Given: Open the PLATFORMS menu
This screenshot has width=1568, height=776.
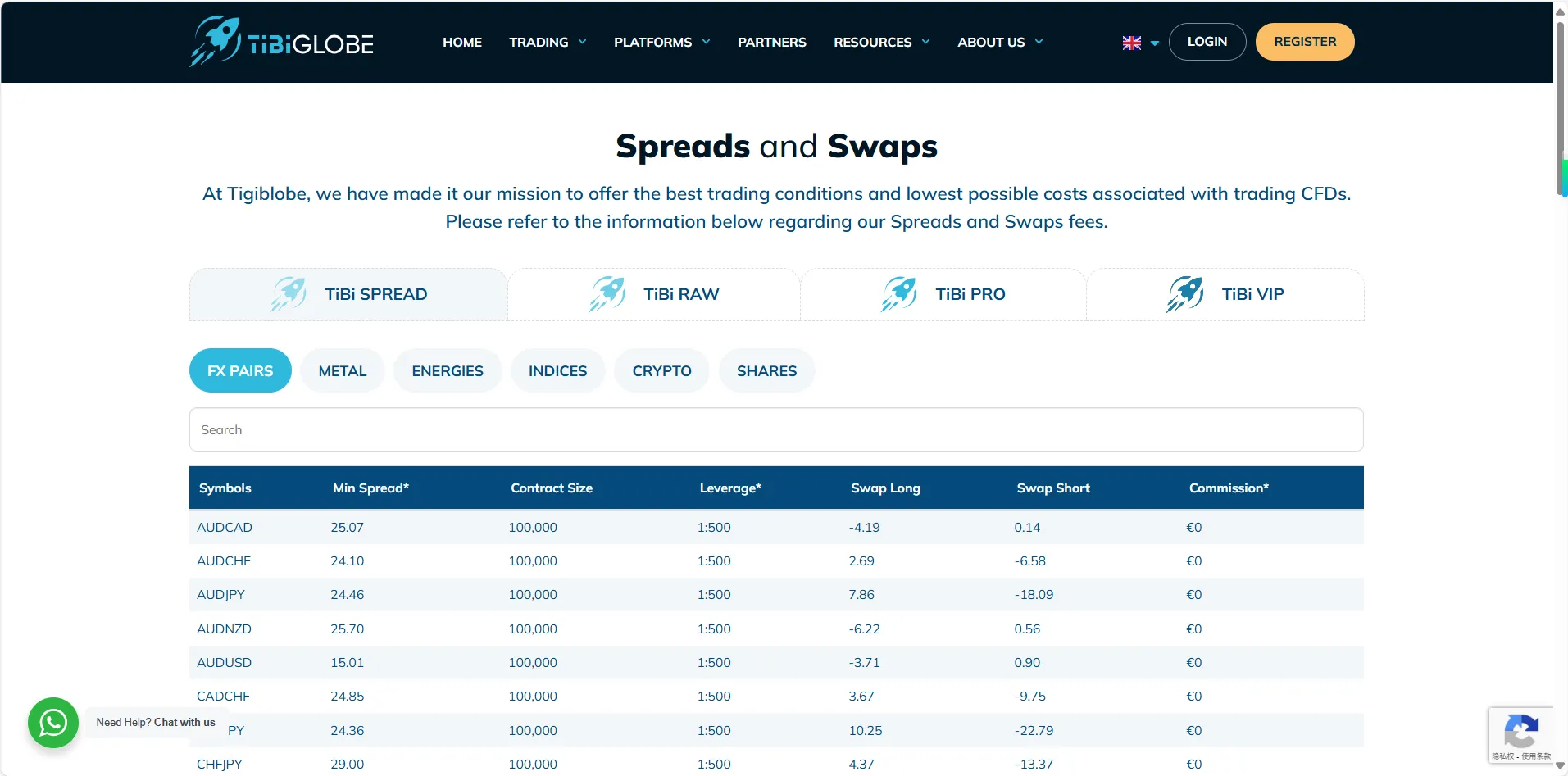Looking at the screenshot, I should point(653,42).
